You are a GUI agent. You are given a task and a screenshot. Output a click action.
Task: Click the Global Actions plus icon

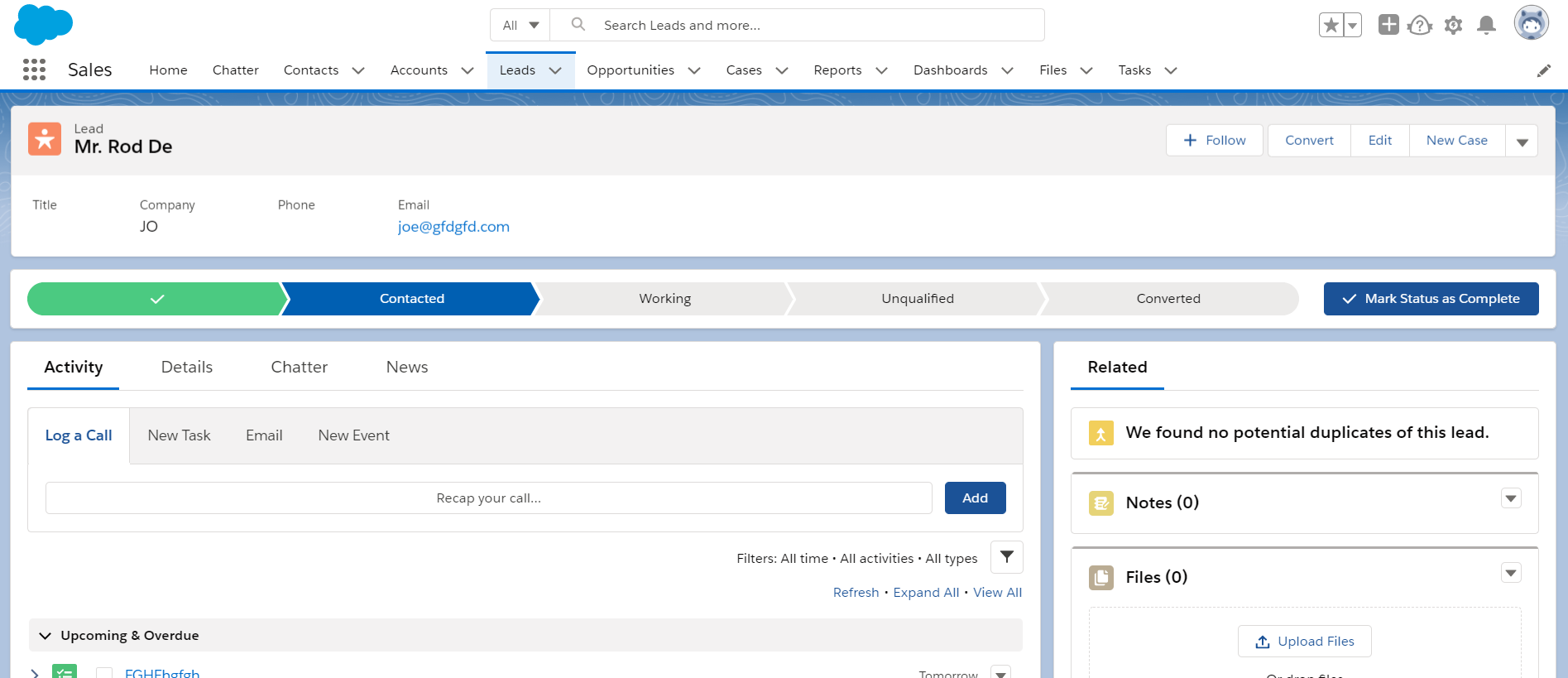point(1388,25)
